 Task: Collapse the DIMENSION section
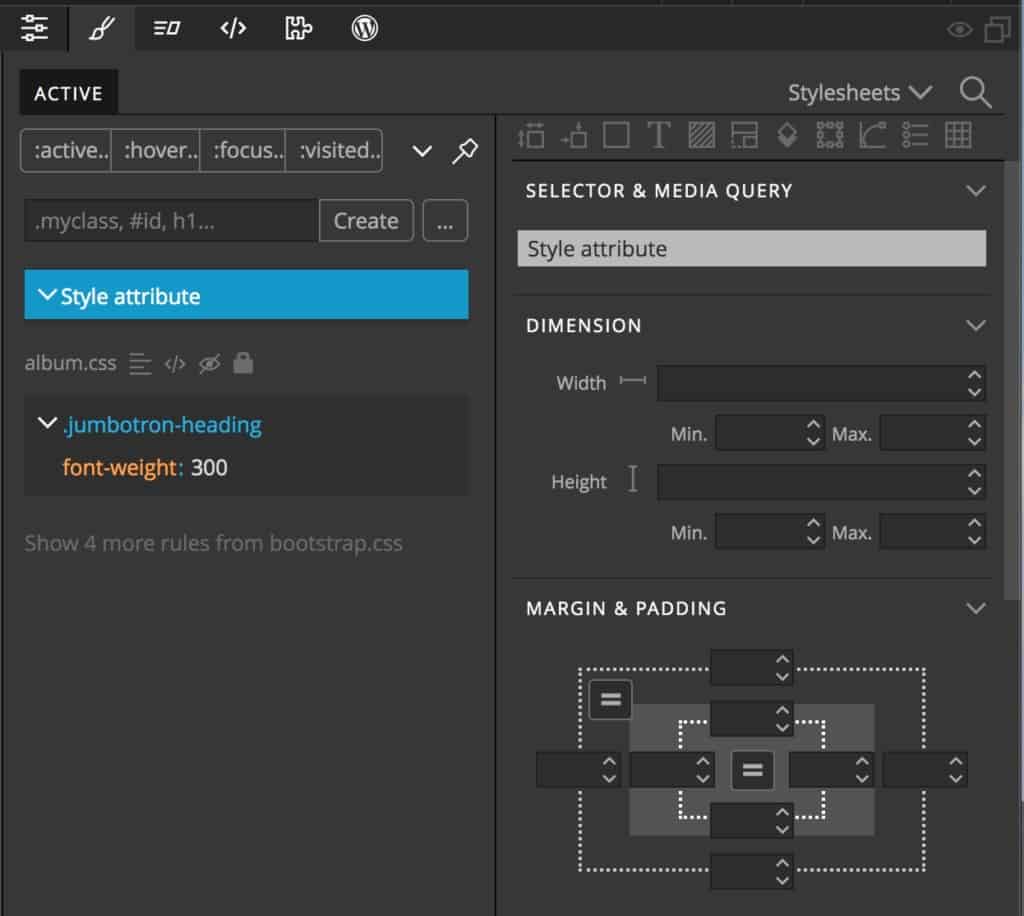tap(978, 325)
